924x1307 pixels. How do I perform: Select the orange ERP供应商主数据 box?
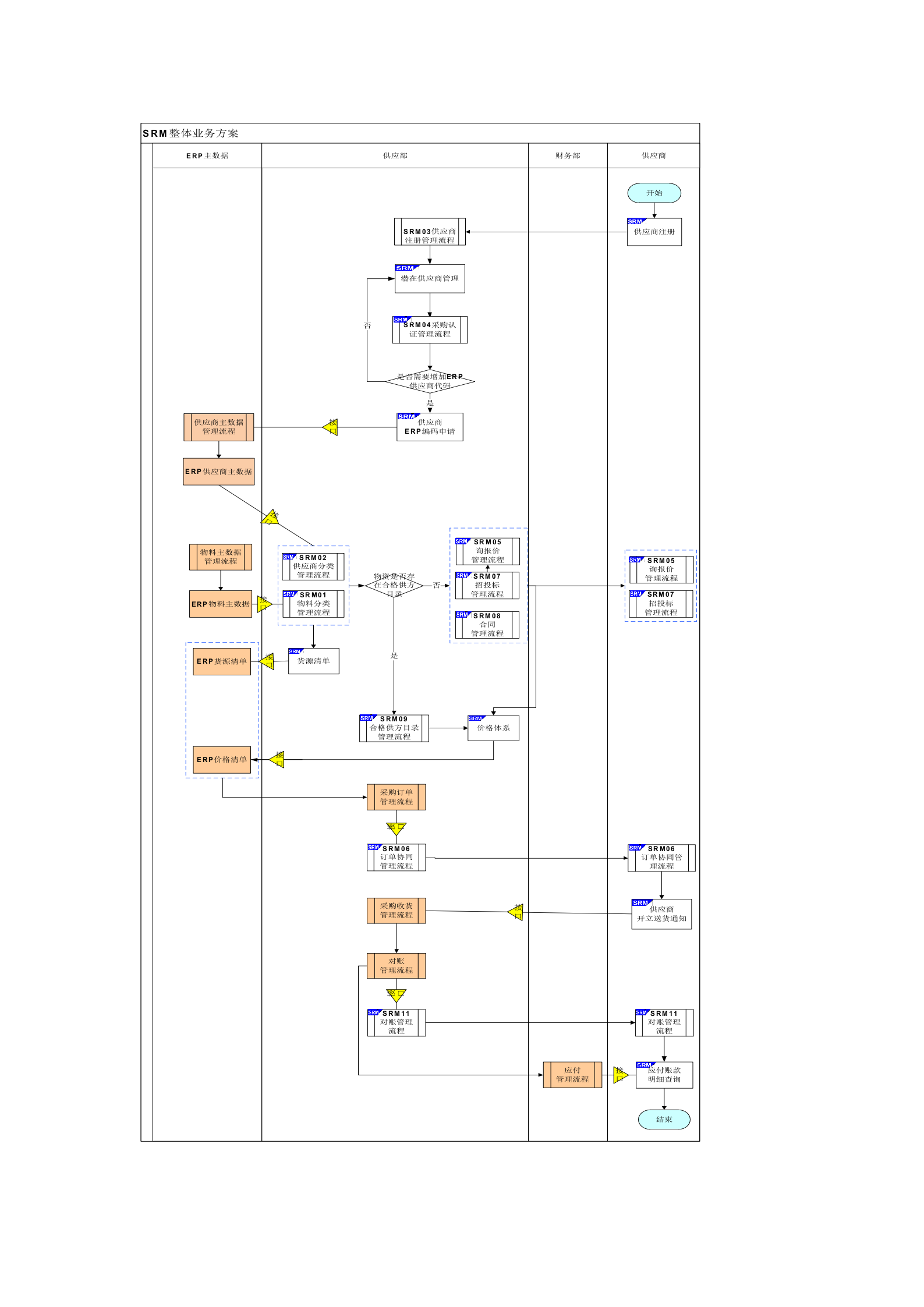pyautogui.click(x=219, y=472)
